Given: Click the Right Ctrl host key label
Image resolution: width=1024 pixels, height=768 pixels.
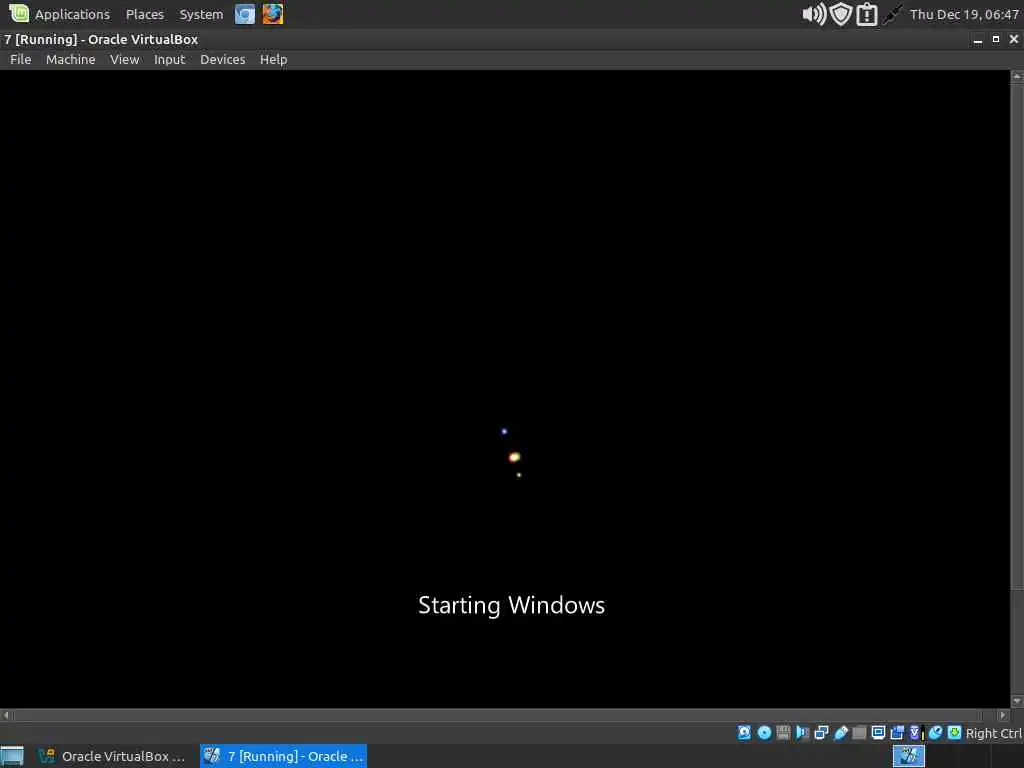Looking at the screenshot, I should coord(993,733).
